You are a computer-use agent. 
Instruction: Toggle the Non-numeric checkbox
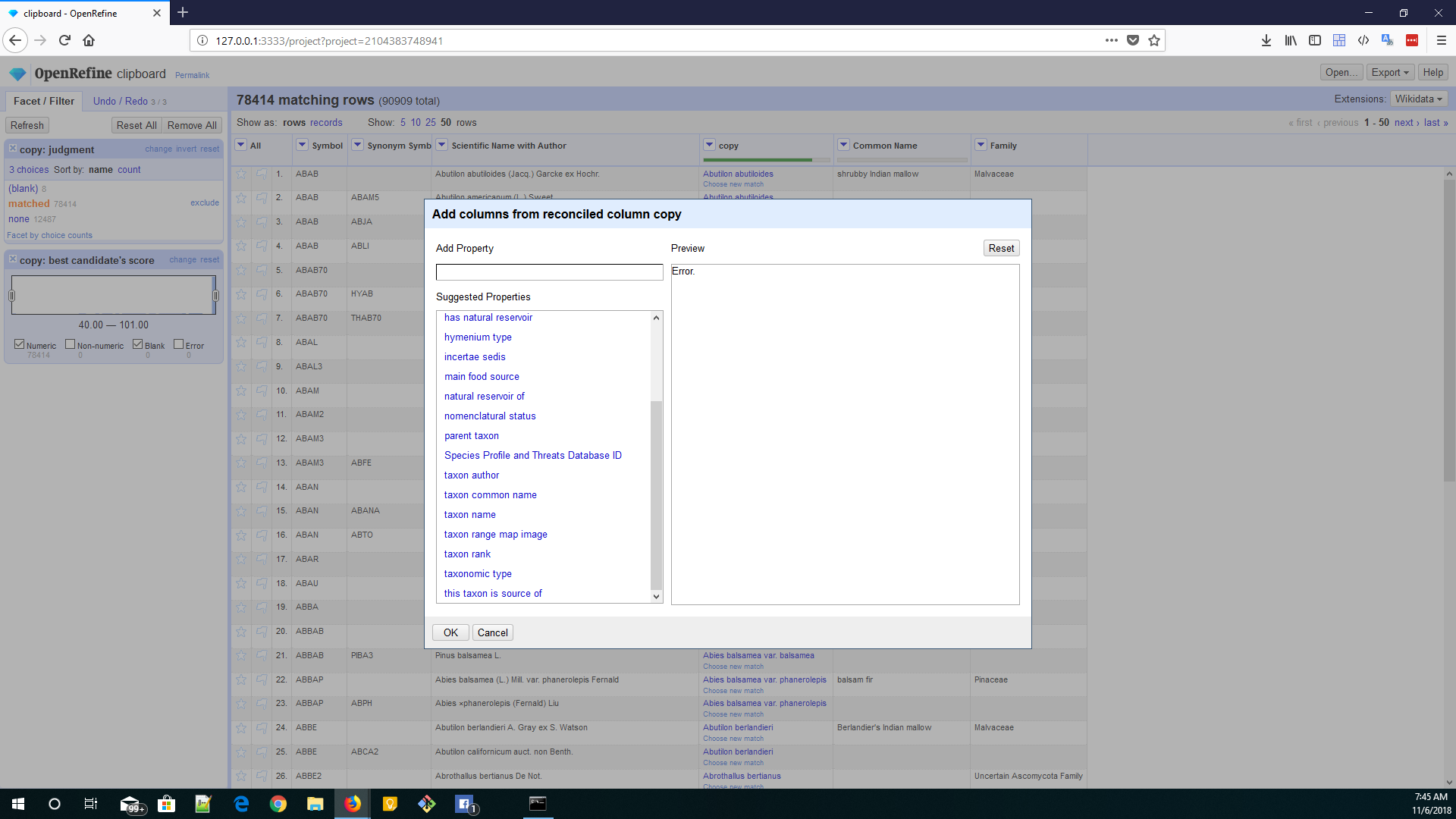71,344
